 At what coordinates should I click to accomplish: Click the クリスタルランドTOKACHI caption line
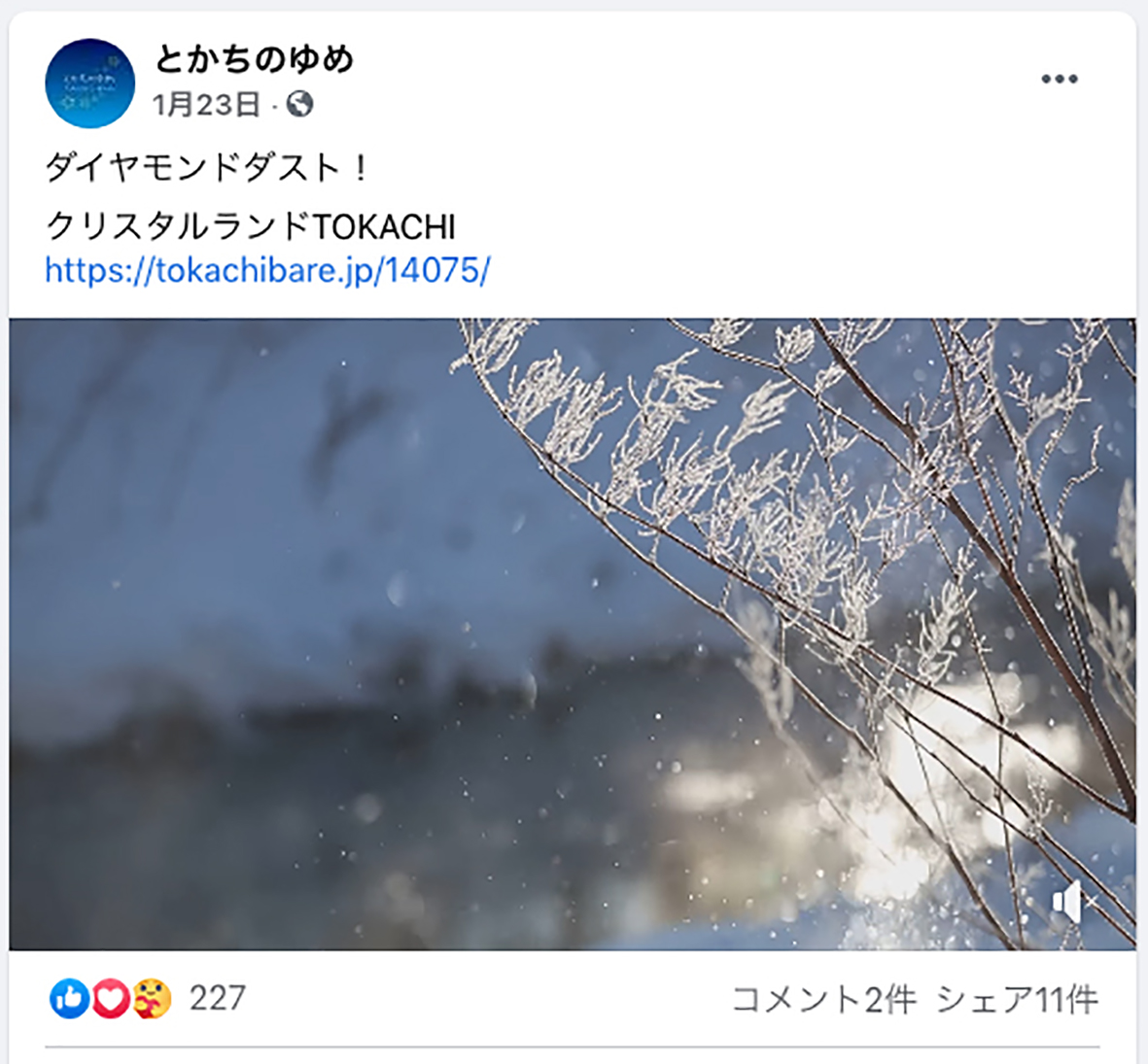coord(251,226)
